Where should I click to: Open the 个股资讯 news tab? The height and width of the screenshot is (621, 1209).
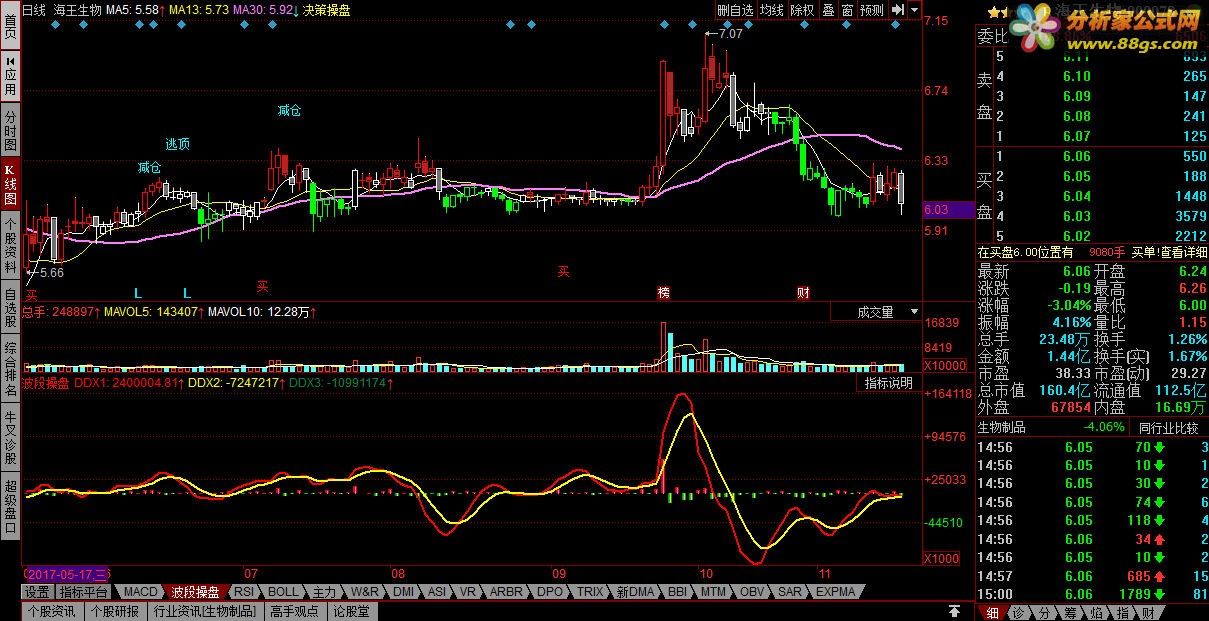pos(51,610)
